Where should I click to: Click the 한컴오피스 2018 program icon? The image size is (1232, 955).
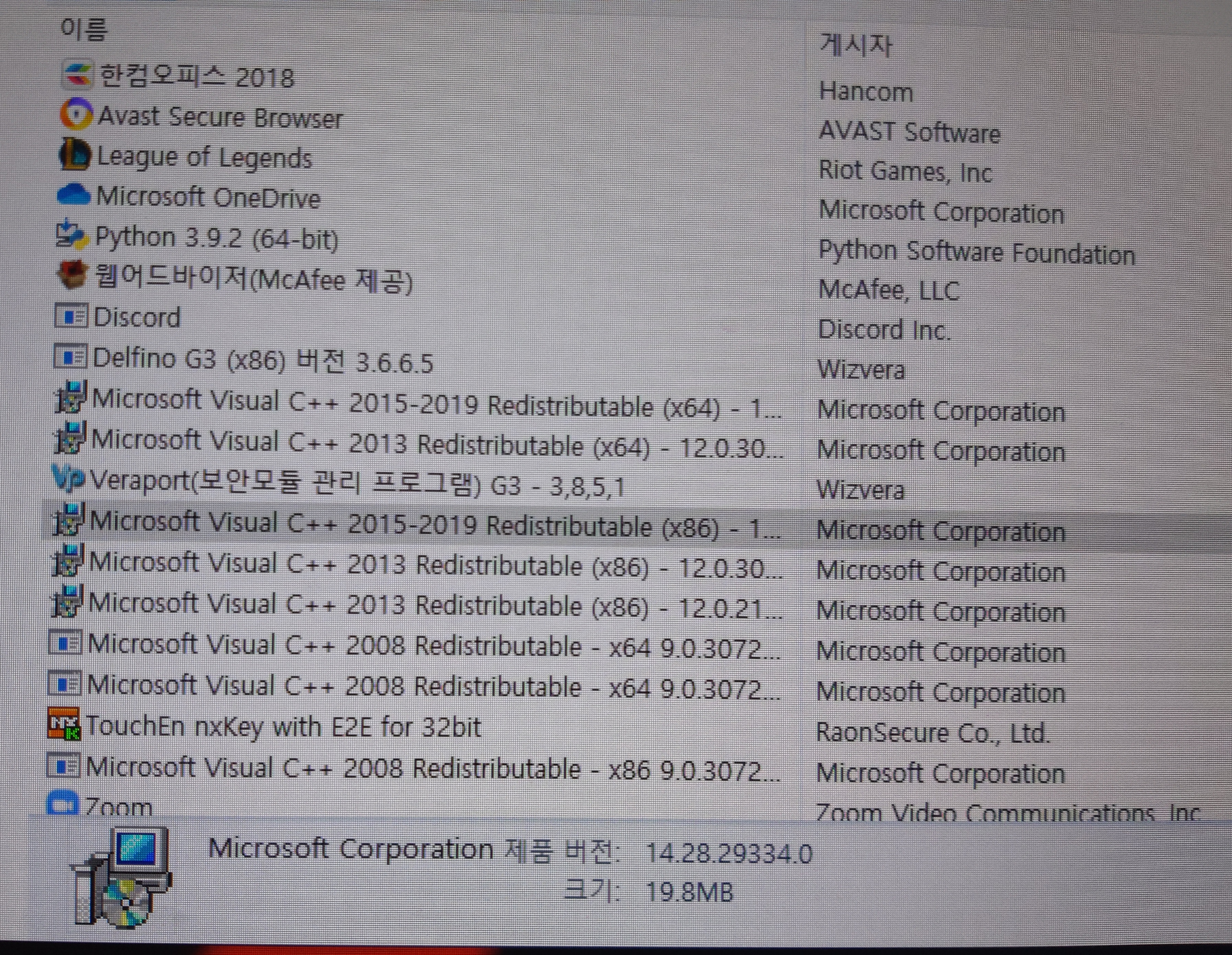pyautogui.click(x=77, y=75)
